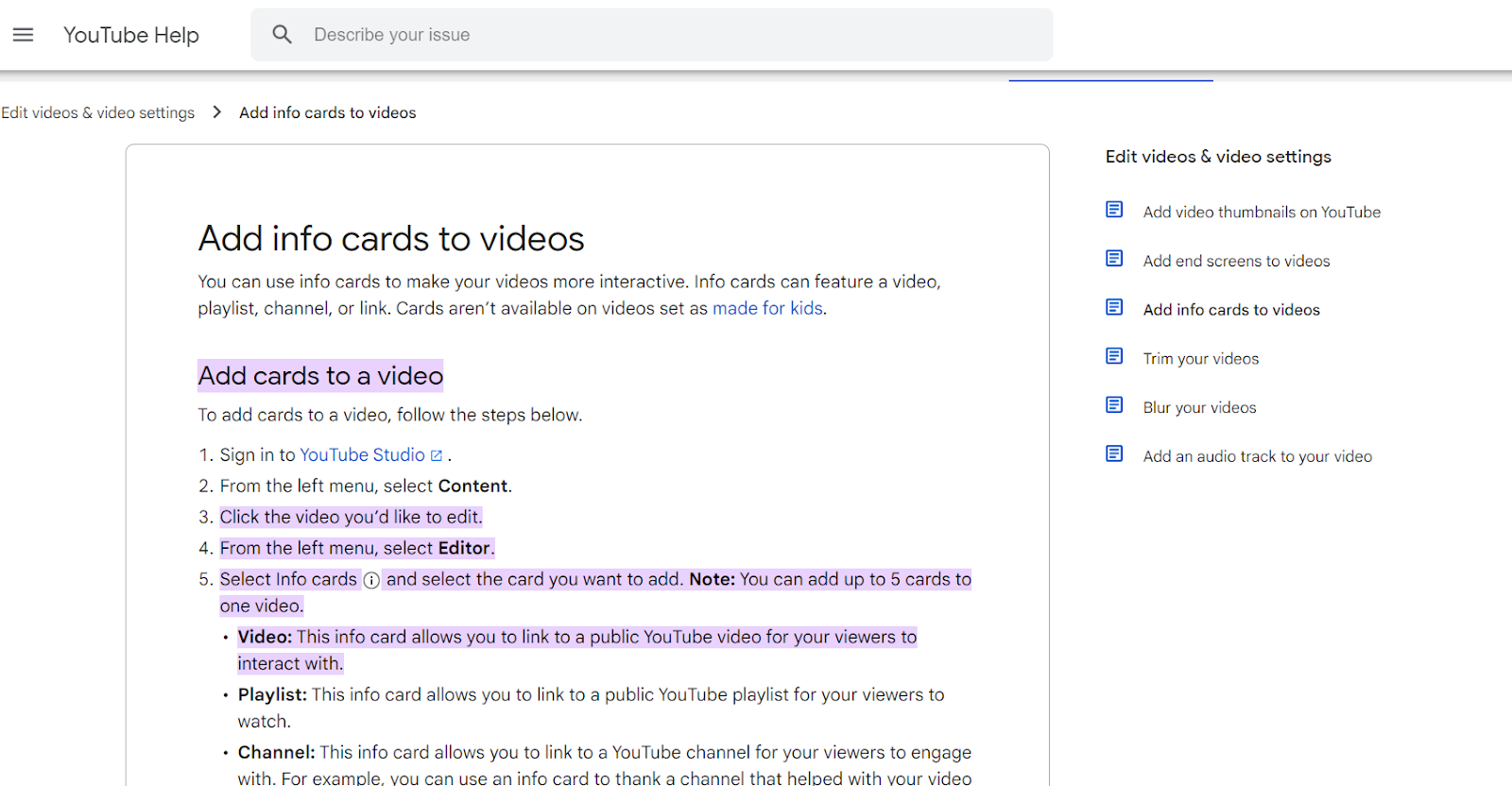Select Add info cards to videos sidebar item
This screenshot has width=1512, height=786.
tap(1231, 310)
